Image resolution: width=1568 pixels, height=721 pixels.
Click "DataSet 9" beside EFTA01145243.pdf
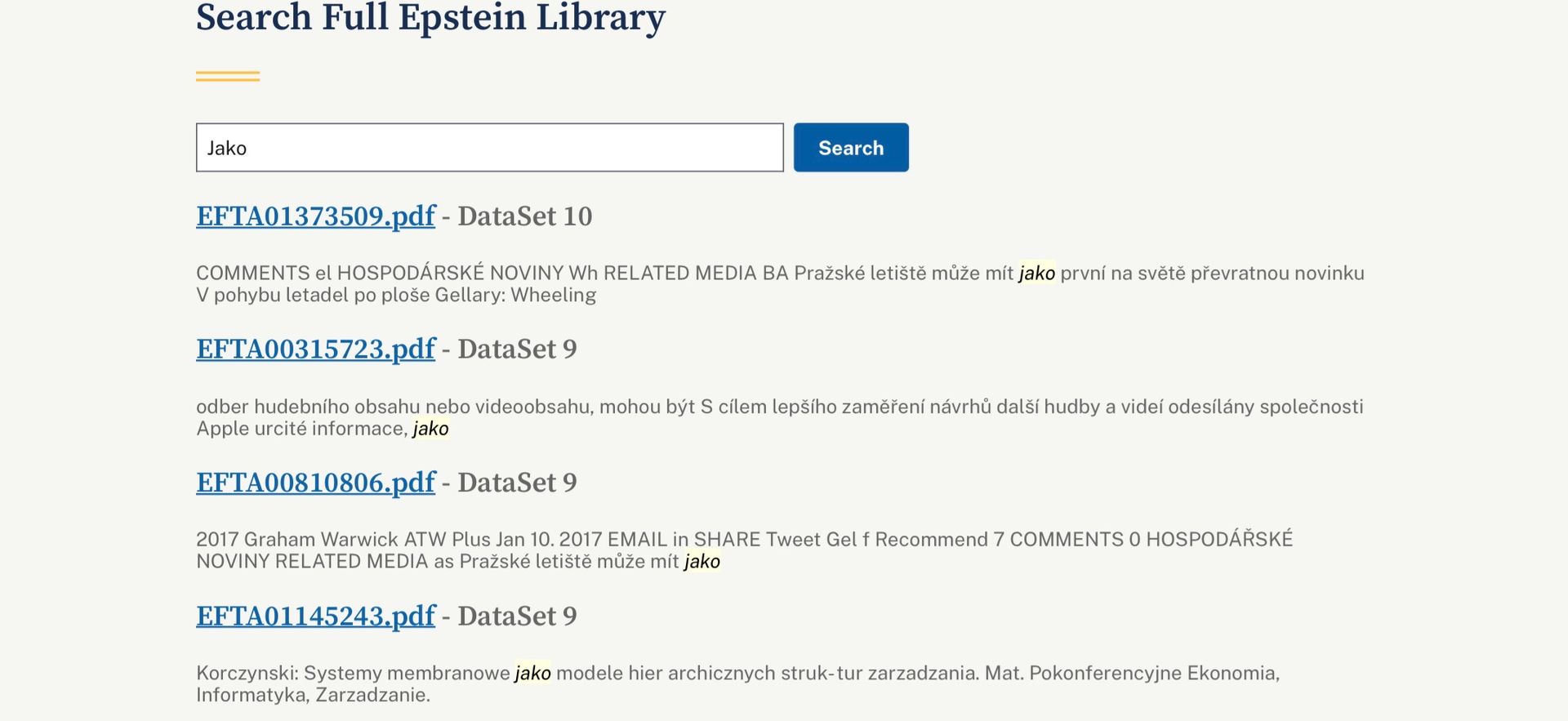click(517, 616)
